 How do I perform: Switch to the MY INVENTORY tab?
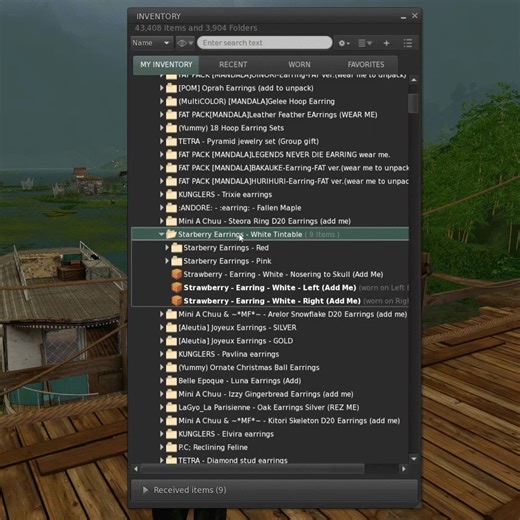point(166,65)
